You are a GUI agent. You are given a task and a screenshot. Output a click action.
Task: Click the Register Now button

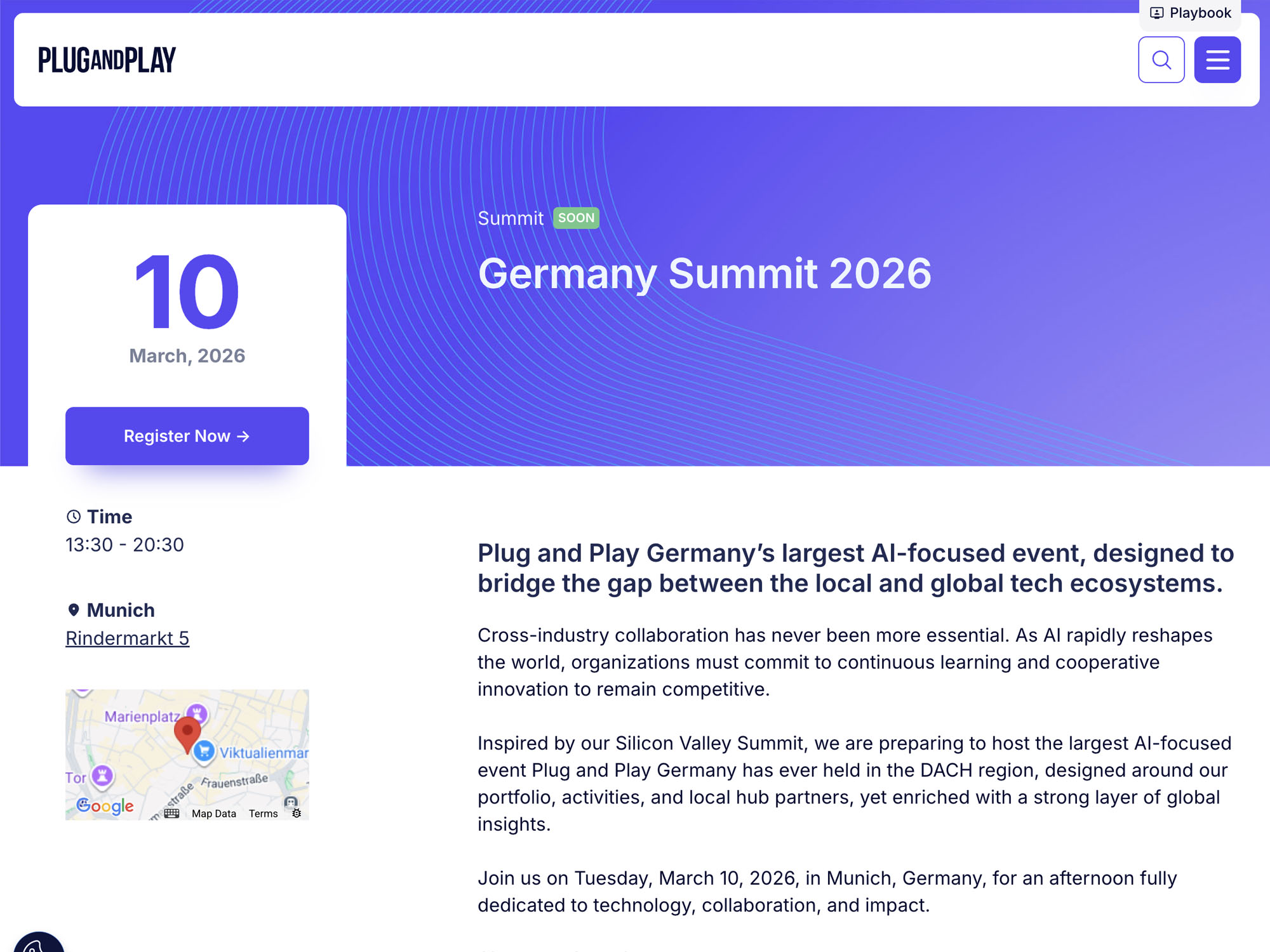coord(187,436)
